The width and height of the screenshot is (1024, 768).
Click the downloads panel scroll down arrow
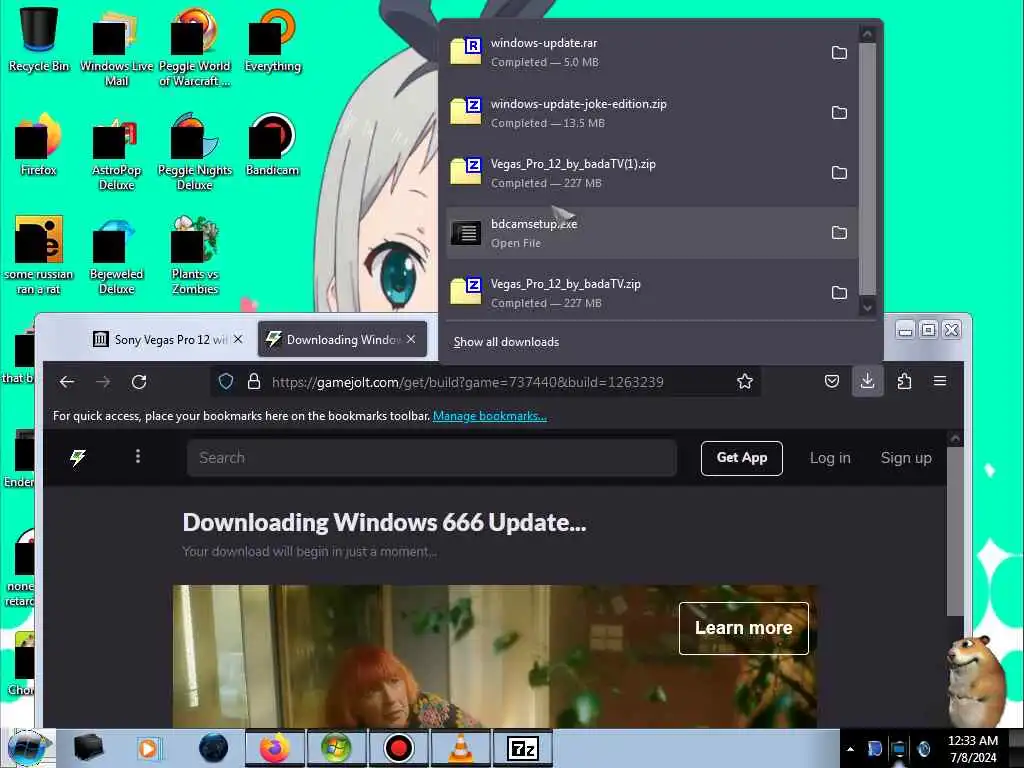tap(867, 307)
